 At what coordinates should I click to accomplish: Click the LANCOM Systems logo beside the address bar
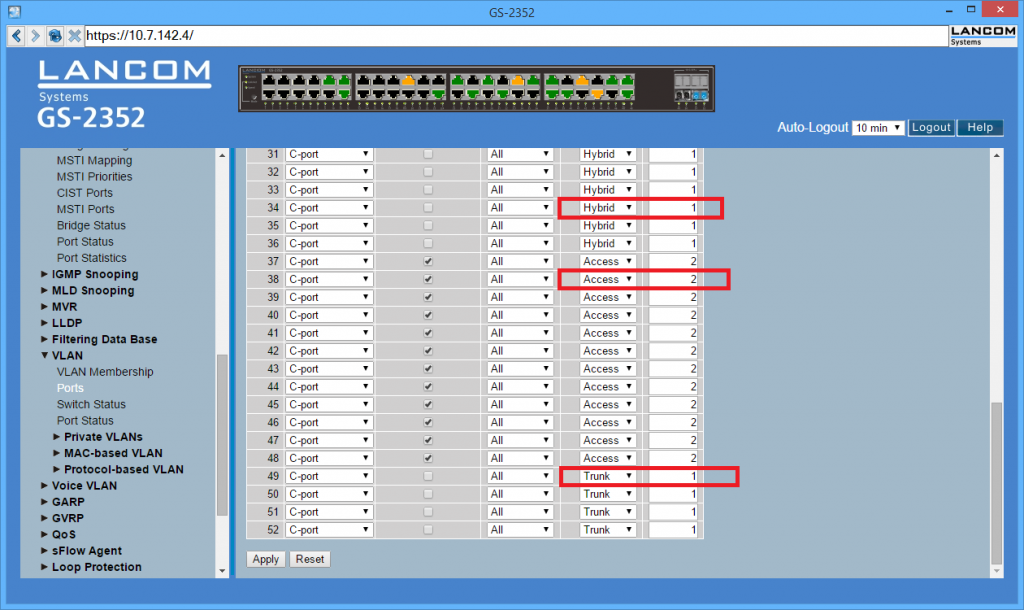(982, 35)
